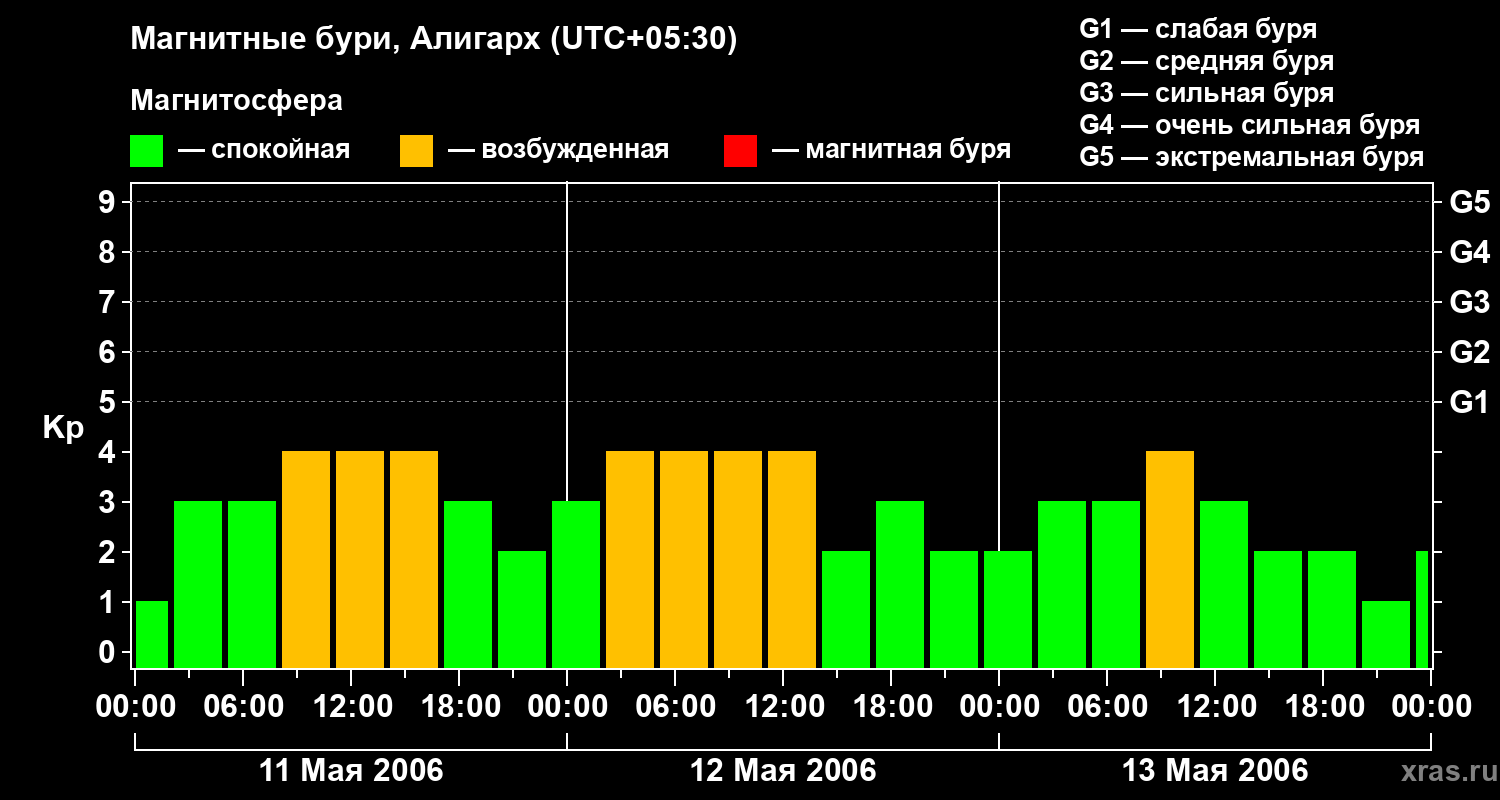Click the 'Магнитосфера' heading
Viewport: 1500px width, 800px height.
click(236, 101)
